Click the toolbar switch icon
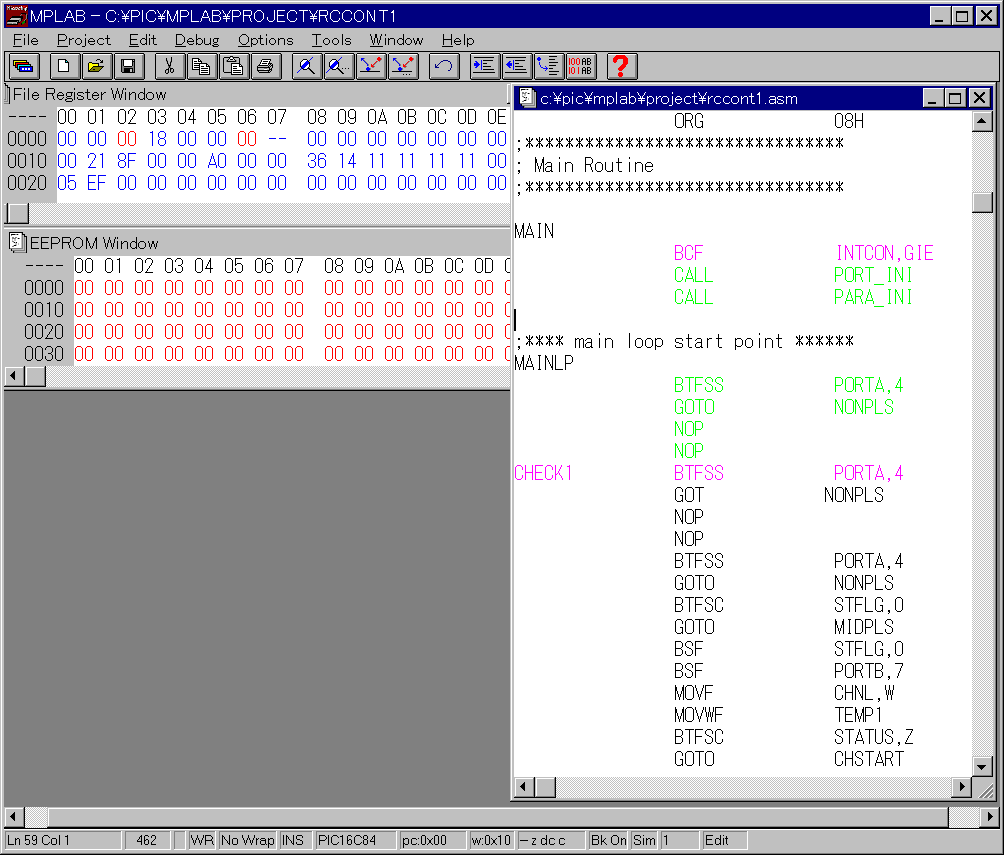 (x=23, y=66)
